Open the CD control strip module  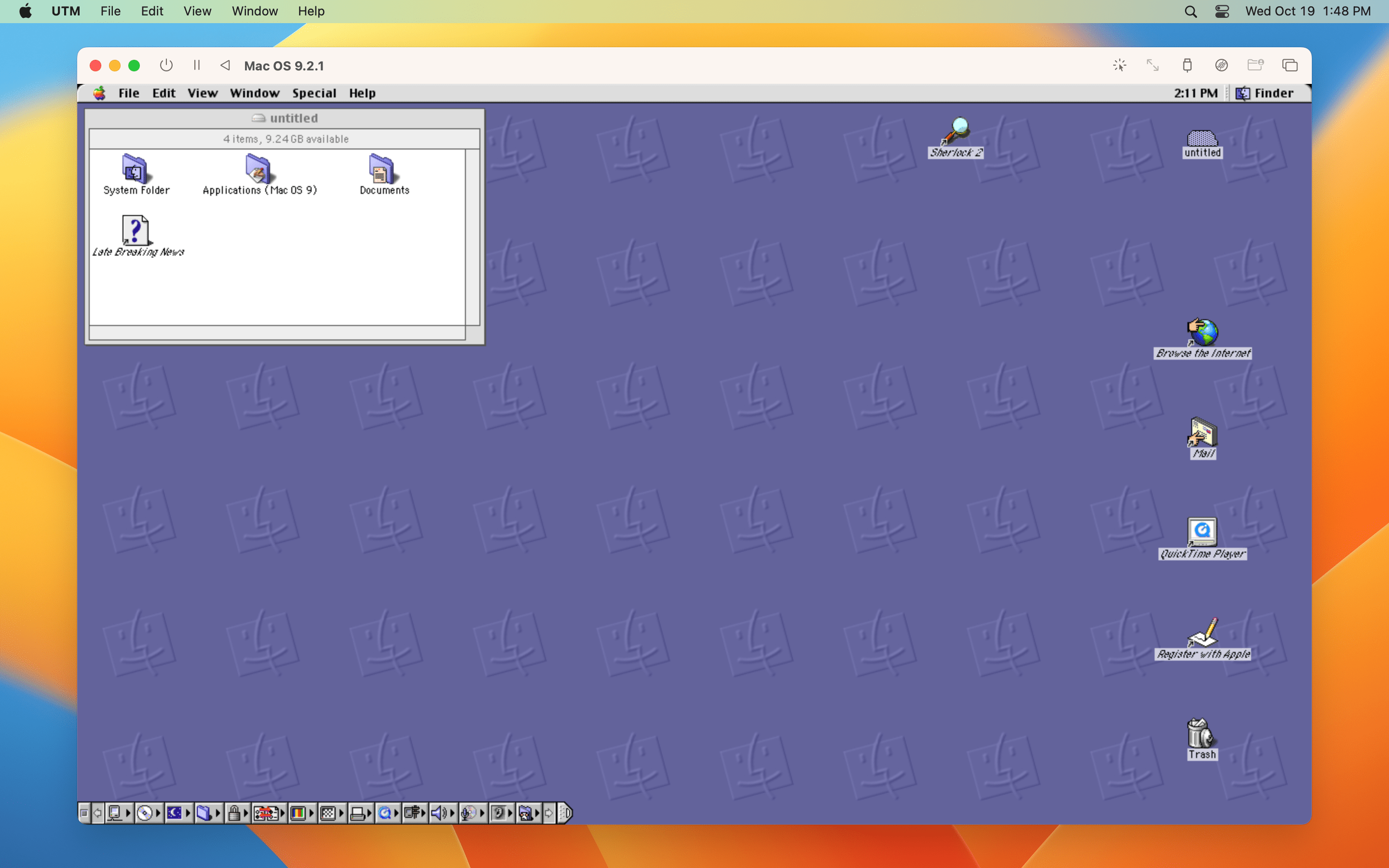(x=149, y=813)
